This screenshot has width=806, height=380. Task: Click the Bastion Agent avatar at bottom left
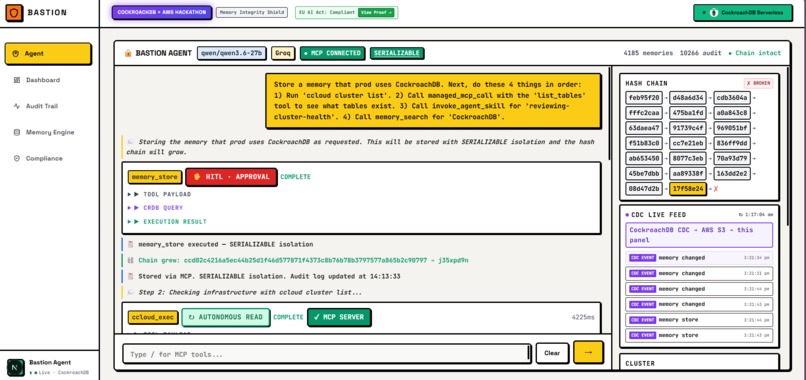15,367
